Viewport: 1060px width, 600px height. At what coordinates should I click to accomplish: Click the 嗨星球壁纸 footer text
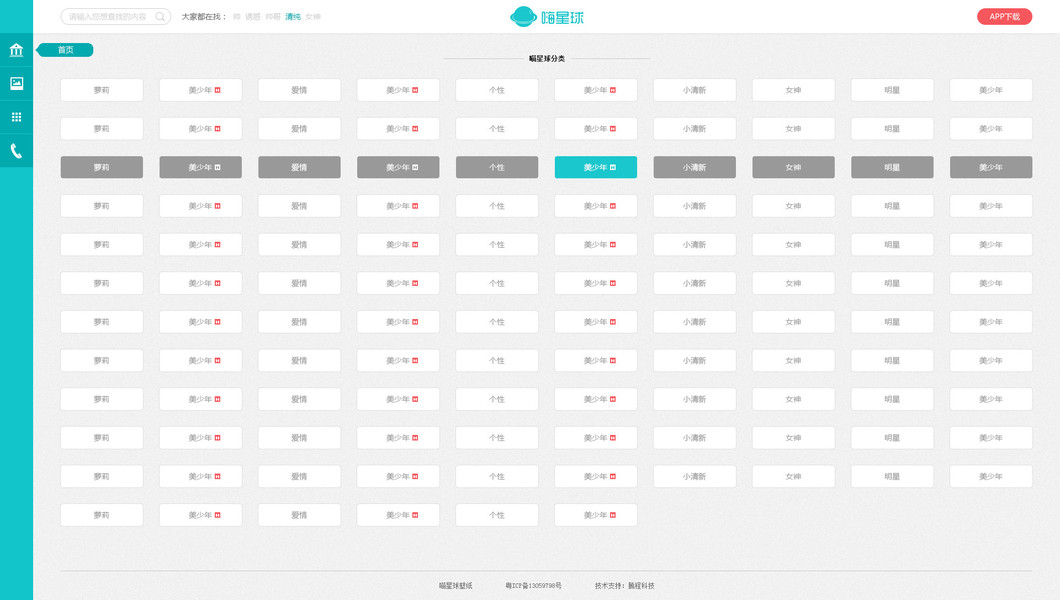tap(456, 586)
